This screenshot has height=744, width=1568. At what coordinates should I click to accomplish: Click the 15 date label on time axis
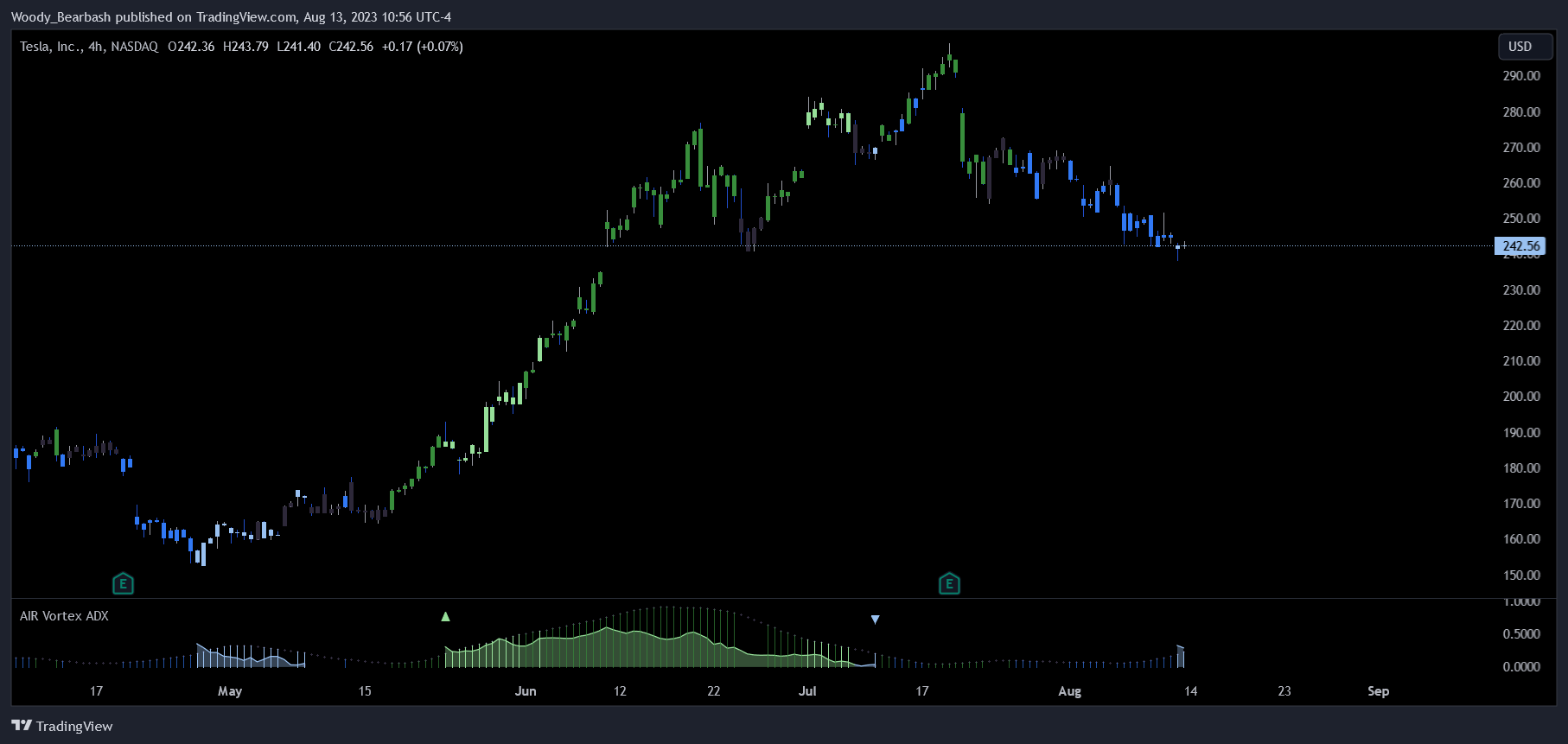coord(365,691)
